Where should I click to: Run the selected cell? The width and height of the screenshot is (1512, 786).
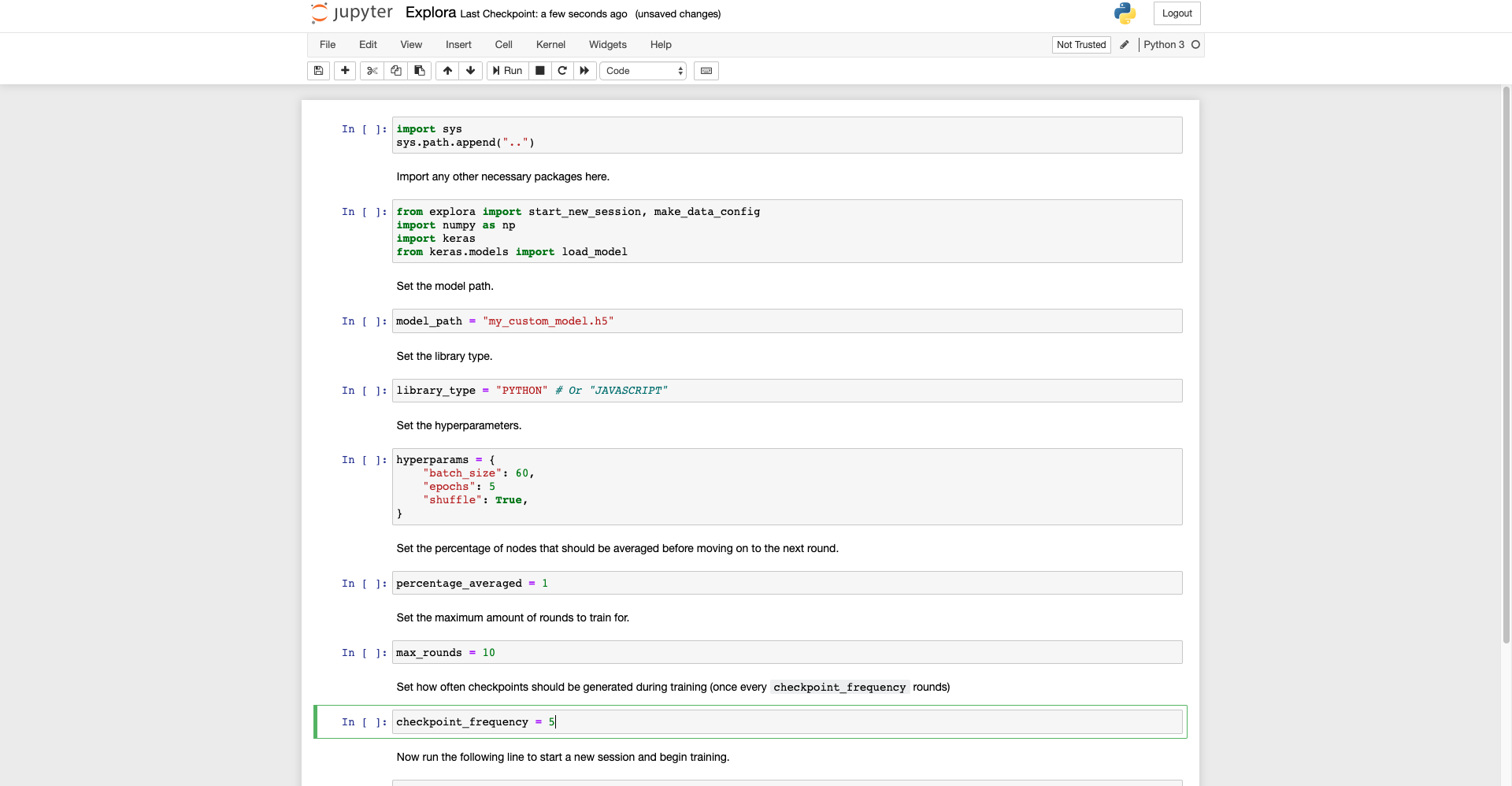point(507,71)
